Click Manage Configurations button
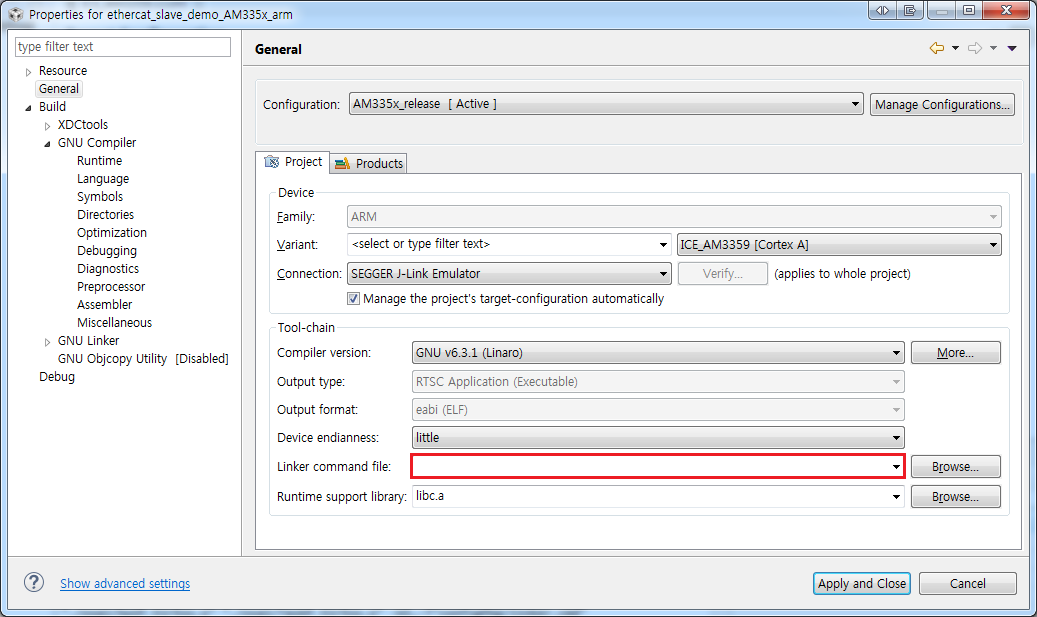Screen dimensions: 1037x617 (942, 104)
